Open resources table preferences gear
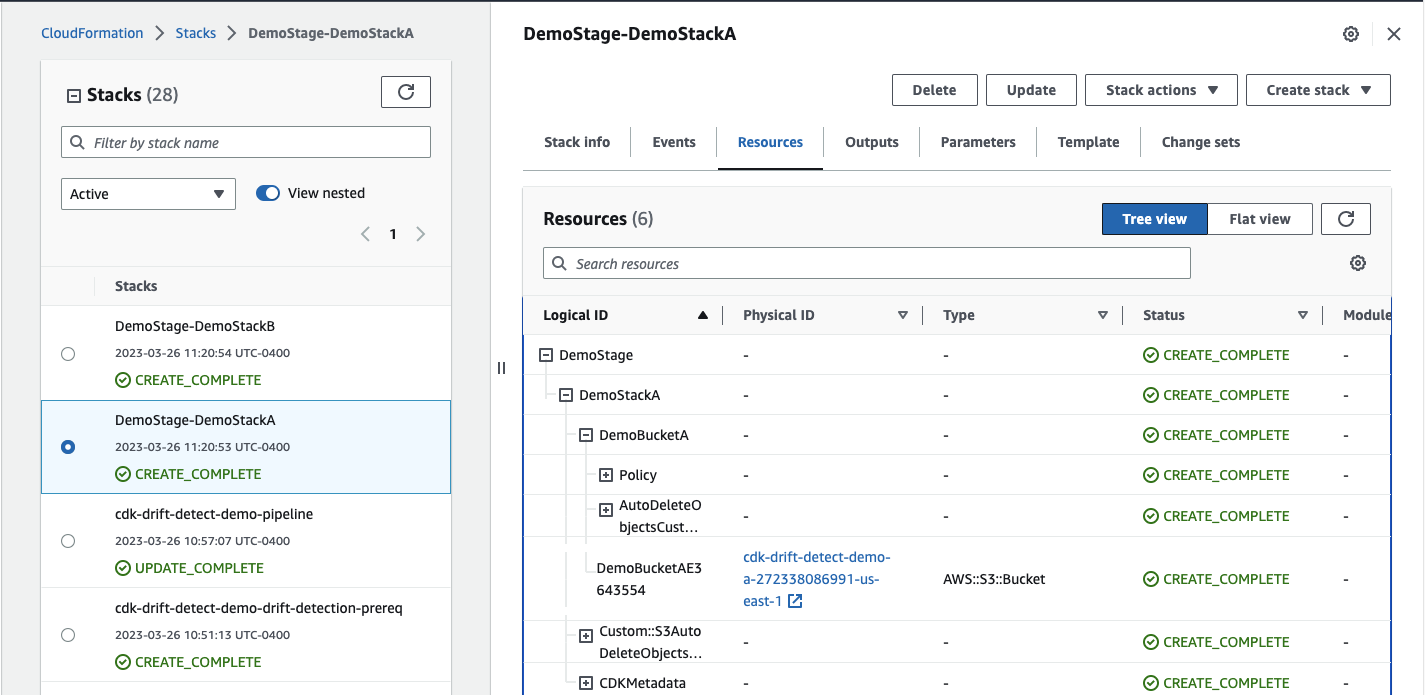The height and width of the screenshot is (695, 1425). point(1357,262)
